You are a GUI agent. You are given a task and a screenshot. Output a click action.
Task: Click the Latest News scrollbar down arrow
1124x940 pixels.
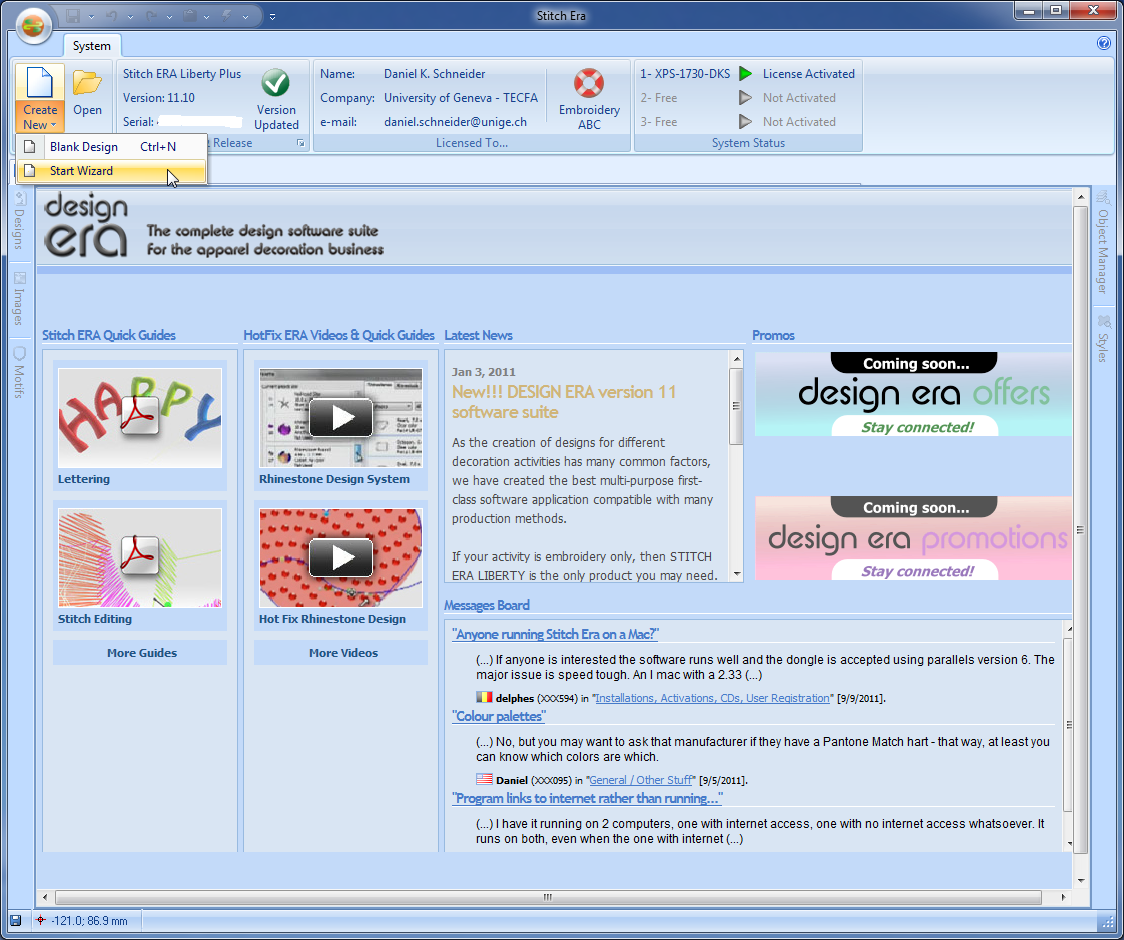pyautogui.click(x=736, y=574)
